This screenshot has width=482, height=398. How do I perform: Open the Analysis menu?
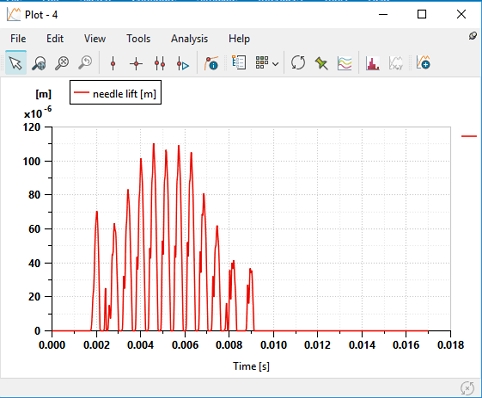(189, 39)
